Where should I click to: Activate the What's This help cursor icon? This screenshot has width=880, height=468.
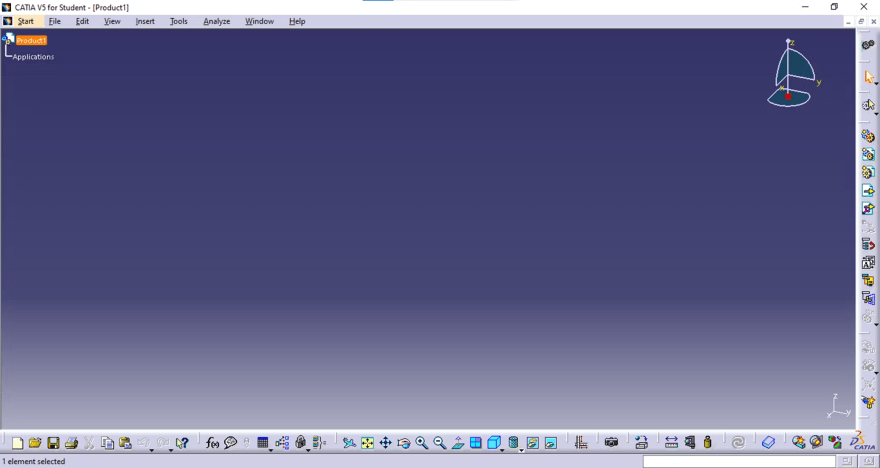(182, 443)
